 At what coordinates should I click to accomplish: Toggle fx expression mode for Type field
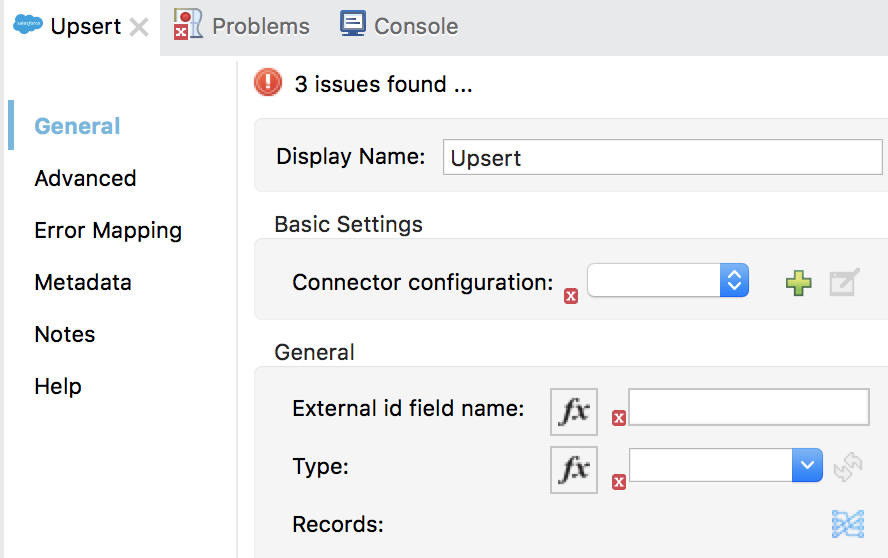point(574,469)
